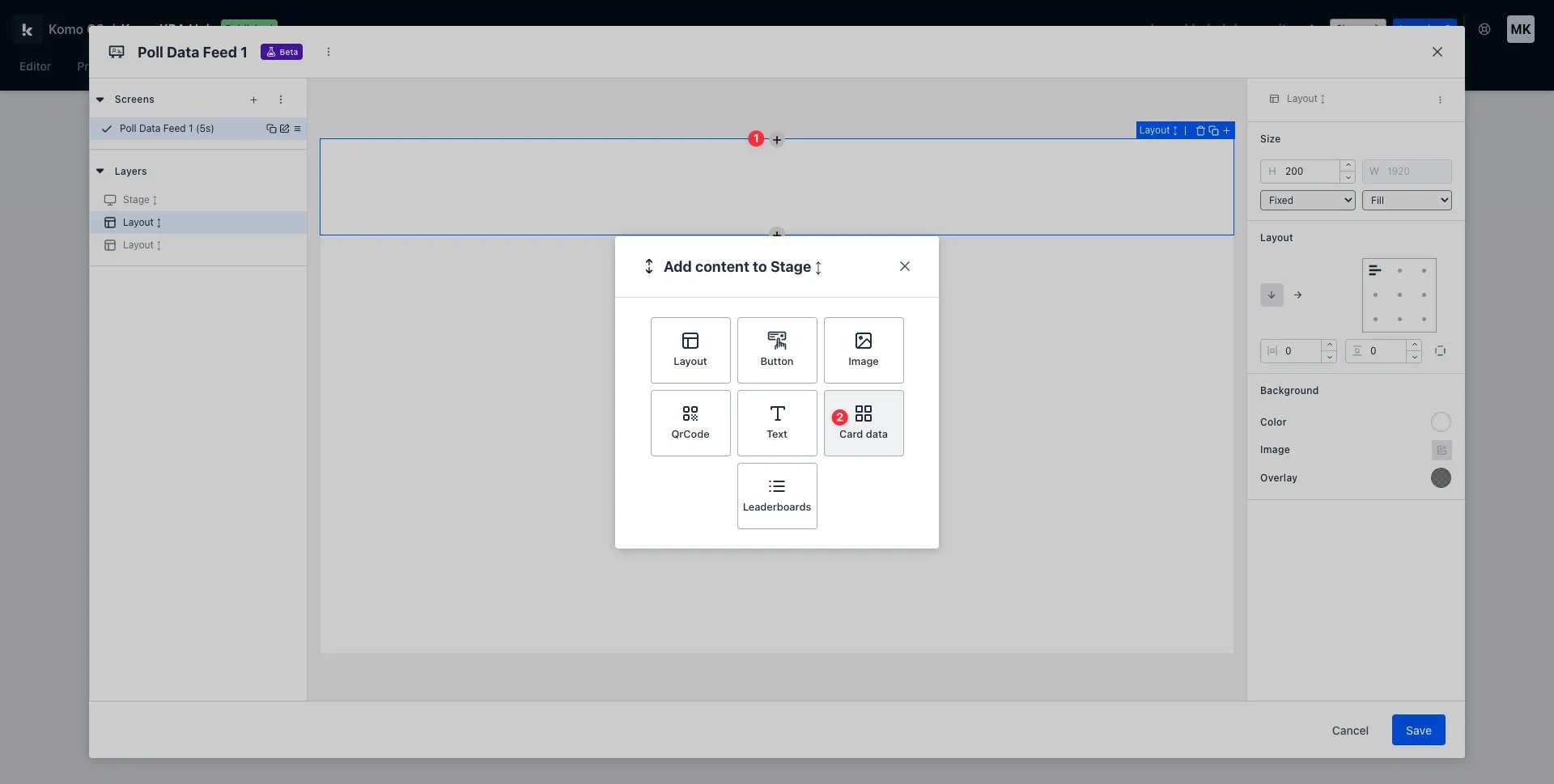Increase the padding value with up arrow
The height and width of the screenshot is (784, 1554).
click(x=1329, y=345)
